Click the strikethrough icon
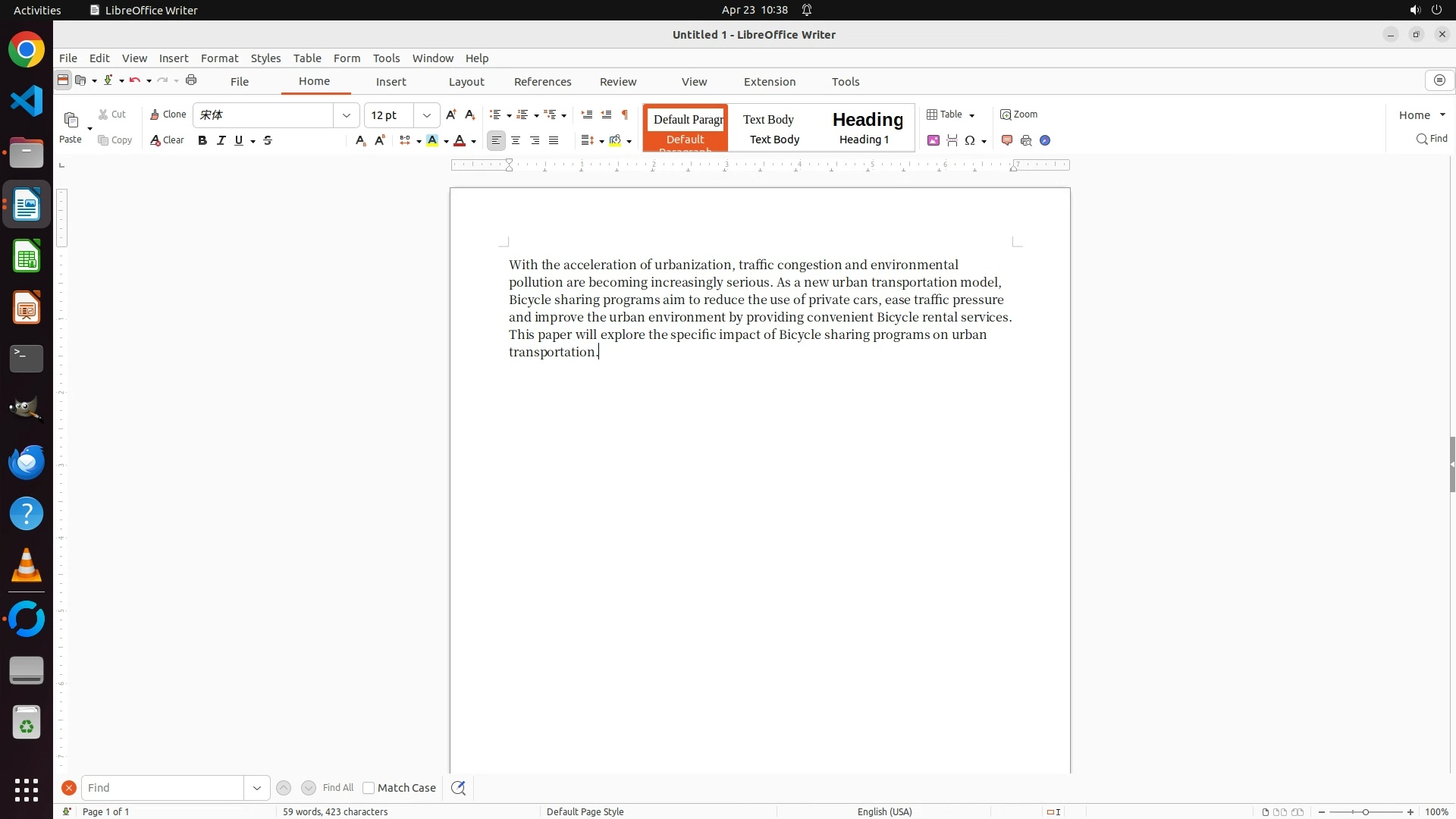The image size is (1456, 819). pyautogui.click(x=268, y=140)
